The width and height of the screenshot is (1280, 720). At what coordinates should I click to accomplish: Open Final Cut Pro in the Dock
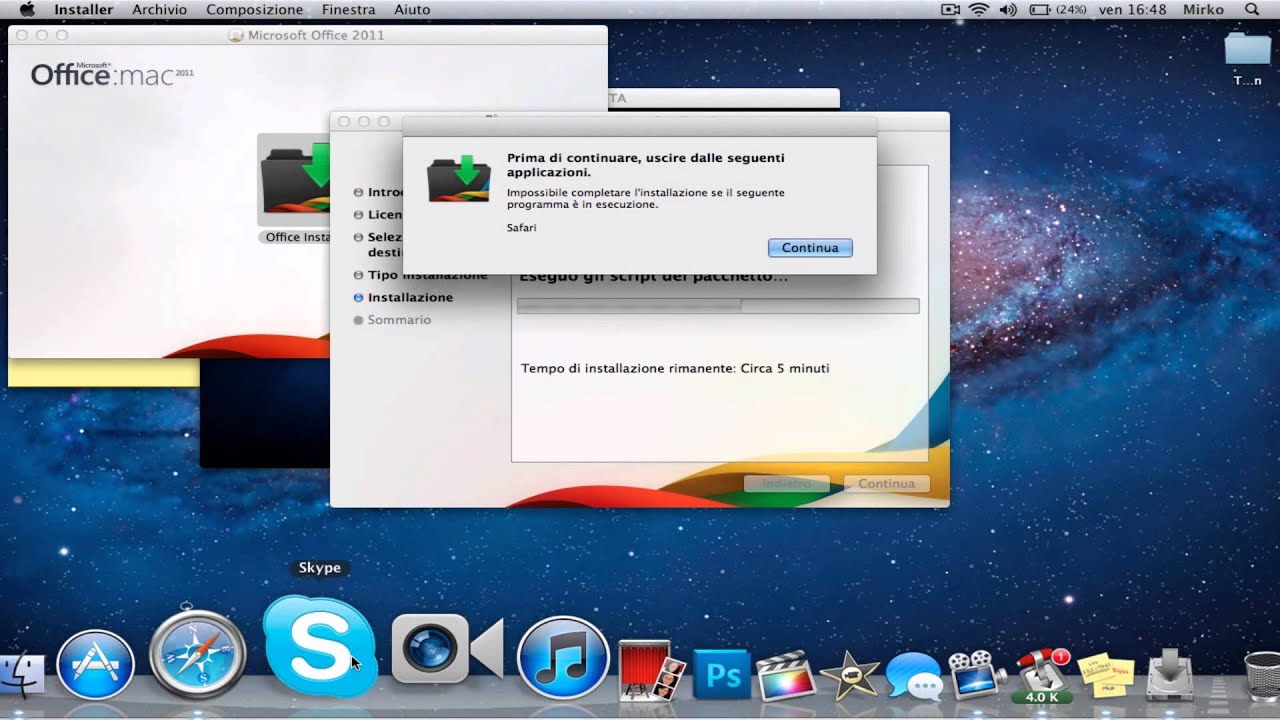click(785, 677)
